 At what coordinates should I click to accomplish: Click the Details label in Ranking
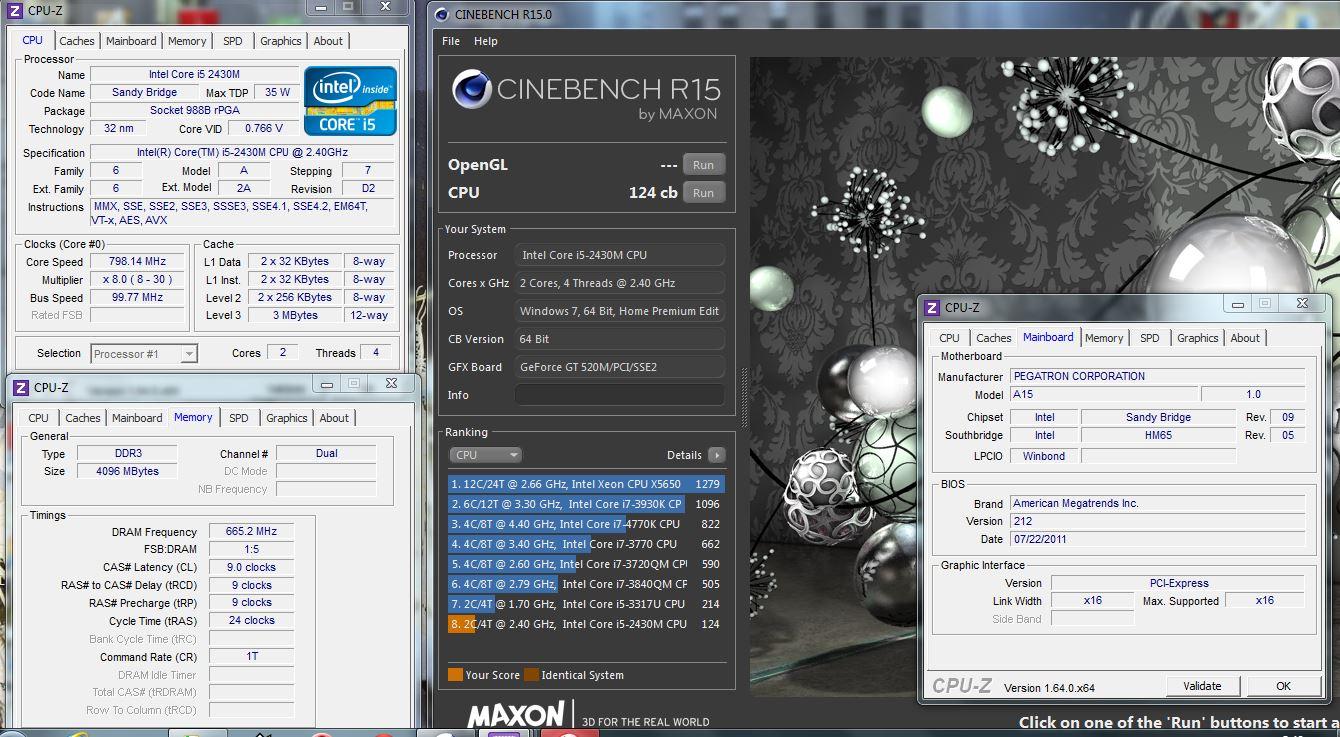[x=684, y=455]
